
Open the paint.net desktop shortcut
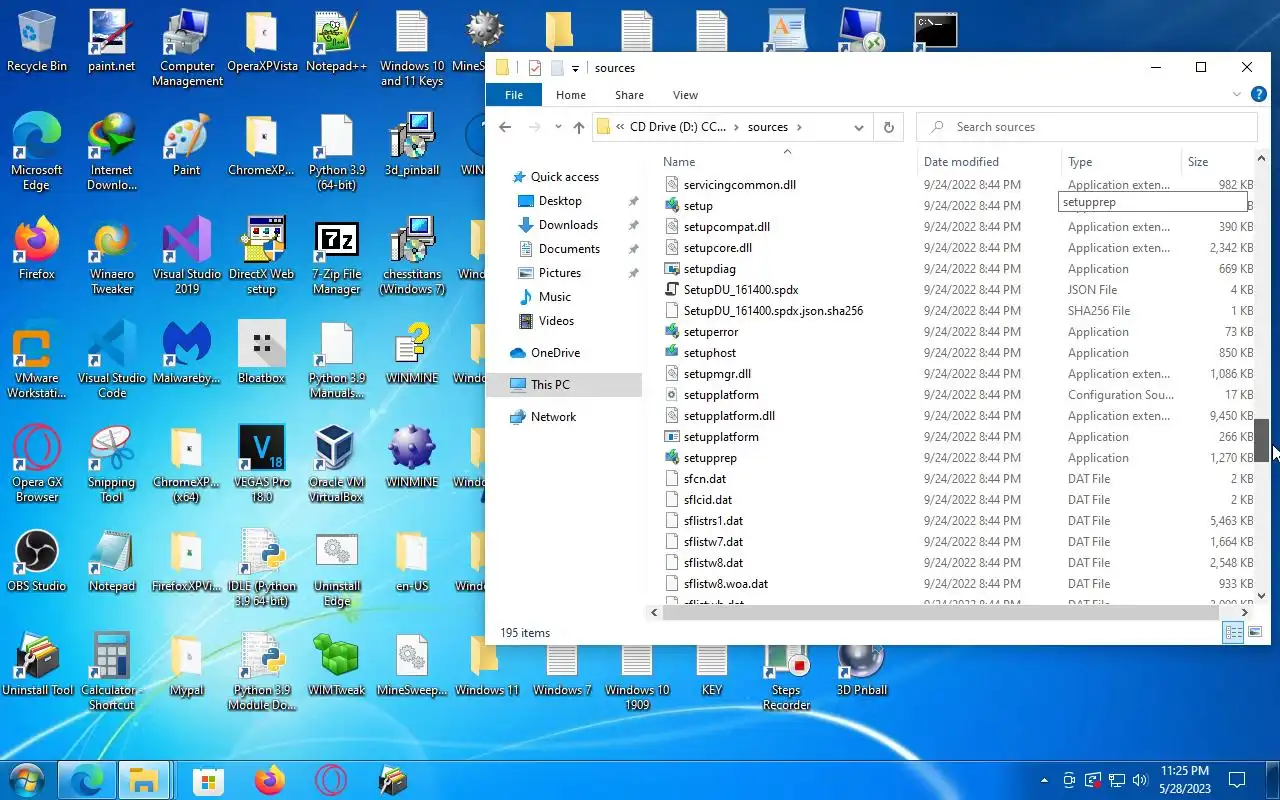[112, 42]
